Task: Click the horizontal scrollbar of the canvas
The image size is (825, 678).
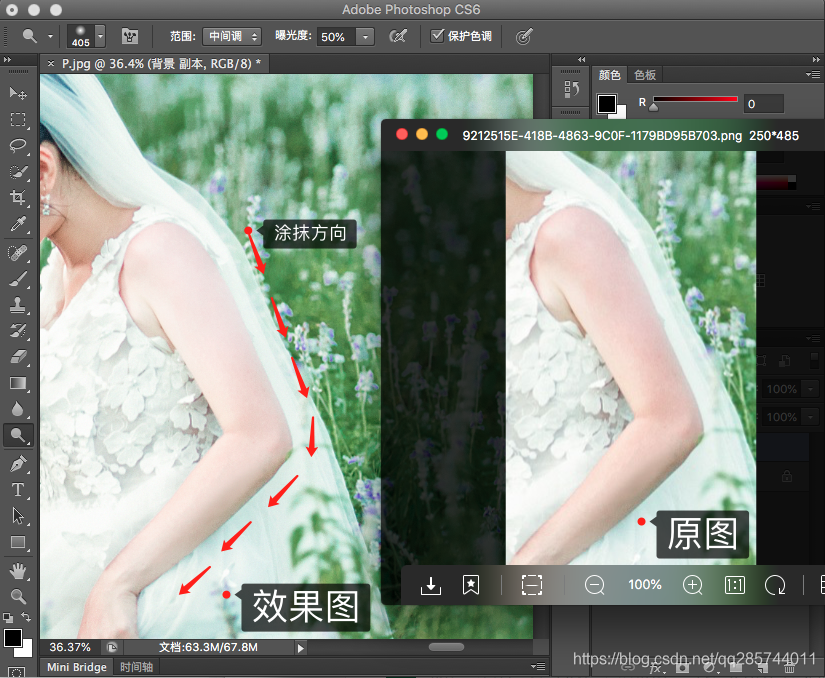Action: (x=446, y=647)
